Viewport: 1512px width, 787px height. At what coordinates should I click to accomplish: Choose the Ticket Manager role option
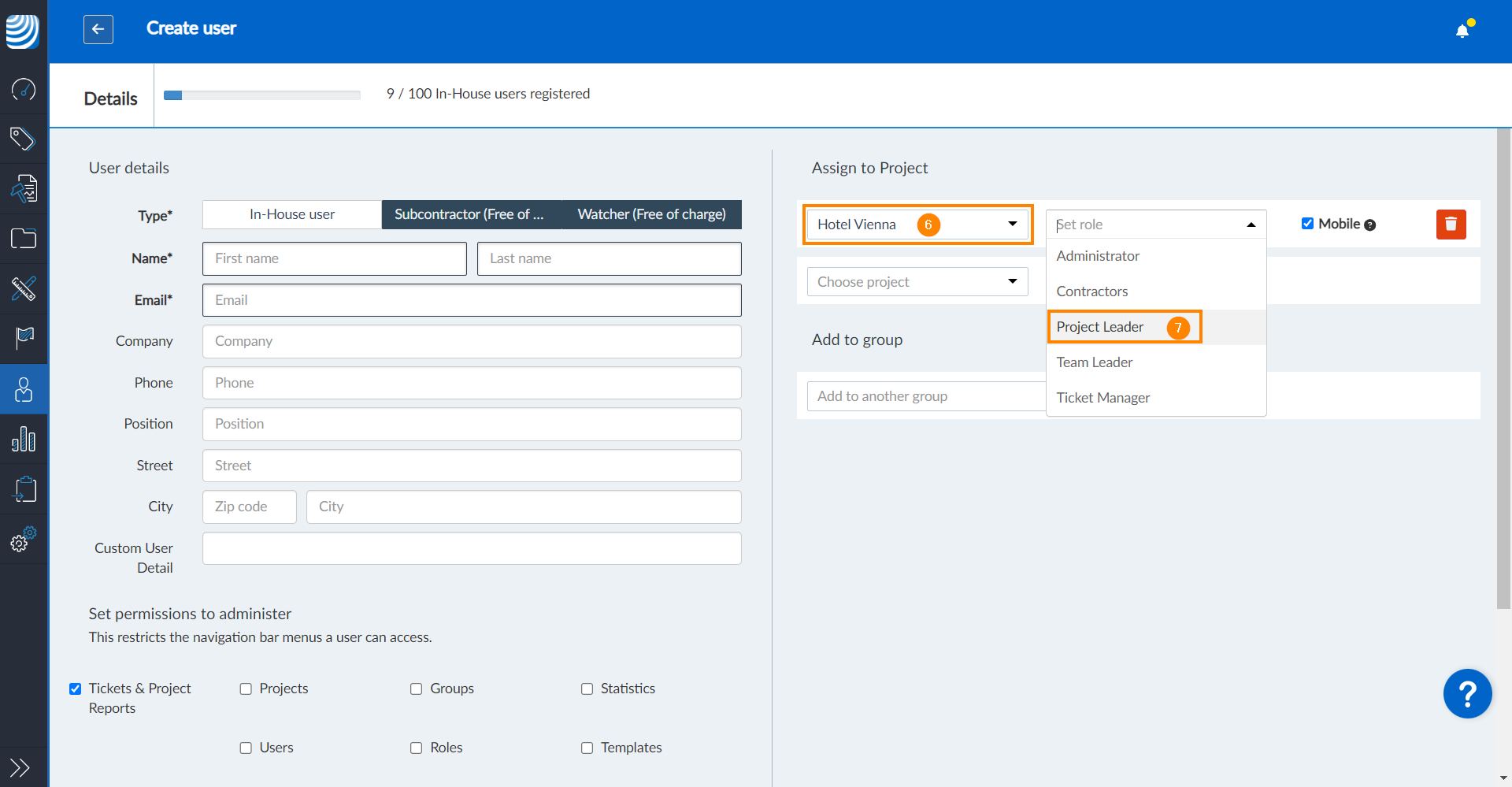point(1102,398)
